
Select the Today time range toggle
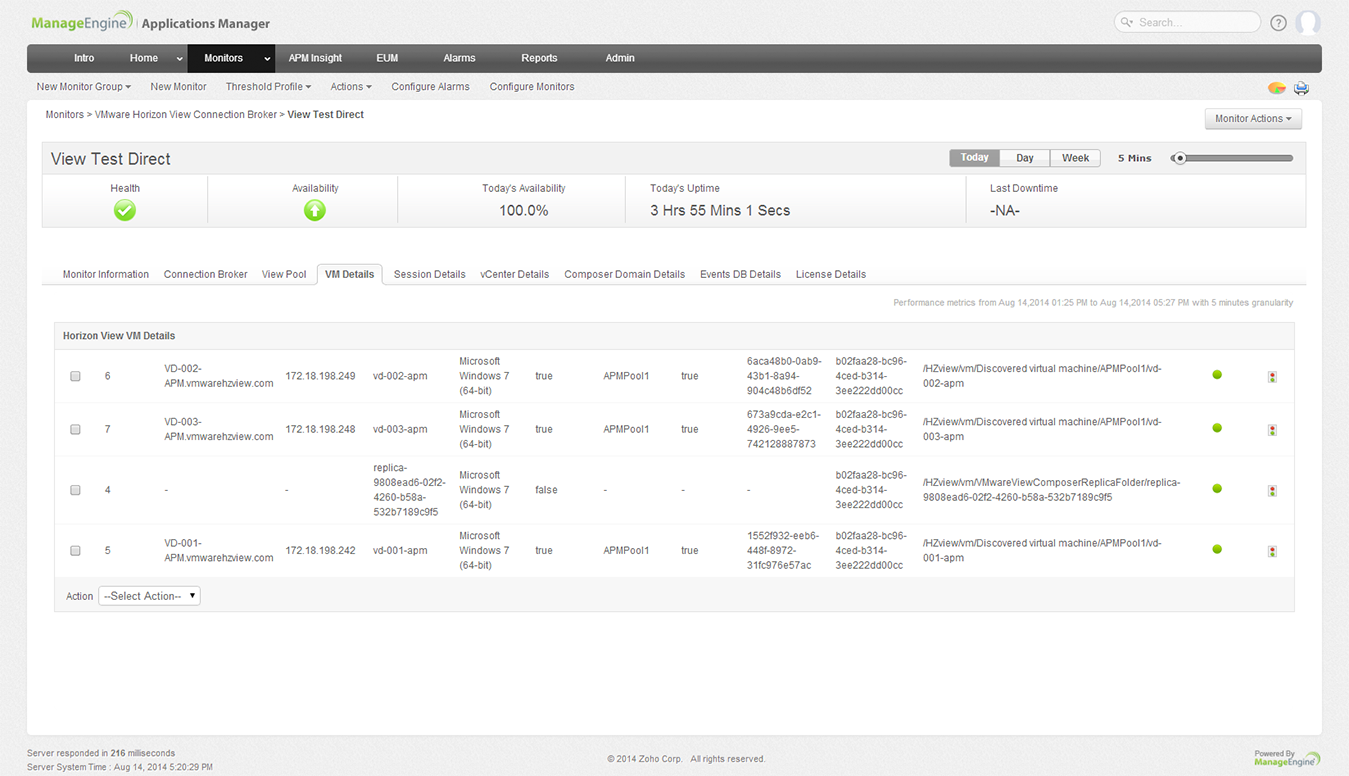975,158
